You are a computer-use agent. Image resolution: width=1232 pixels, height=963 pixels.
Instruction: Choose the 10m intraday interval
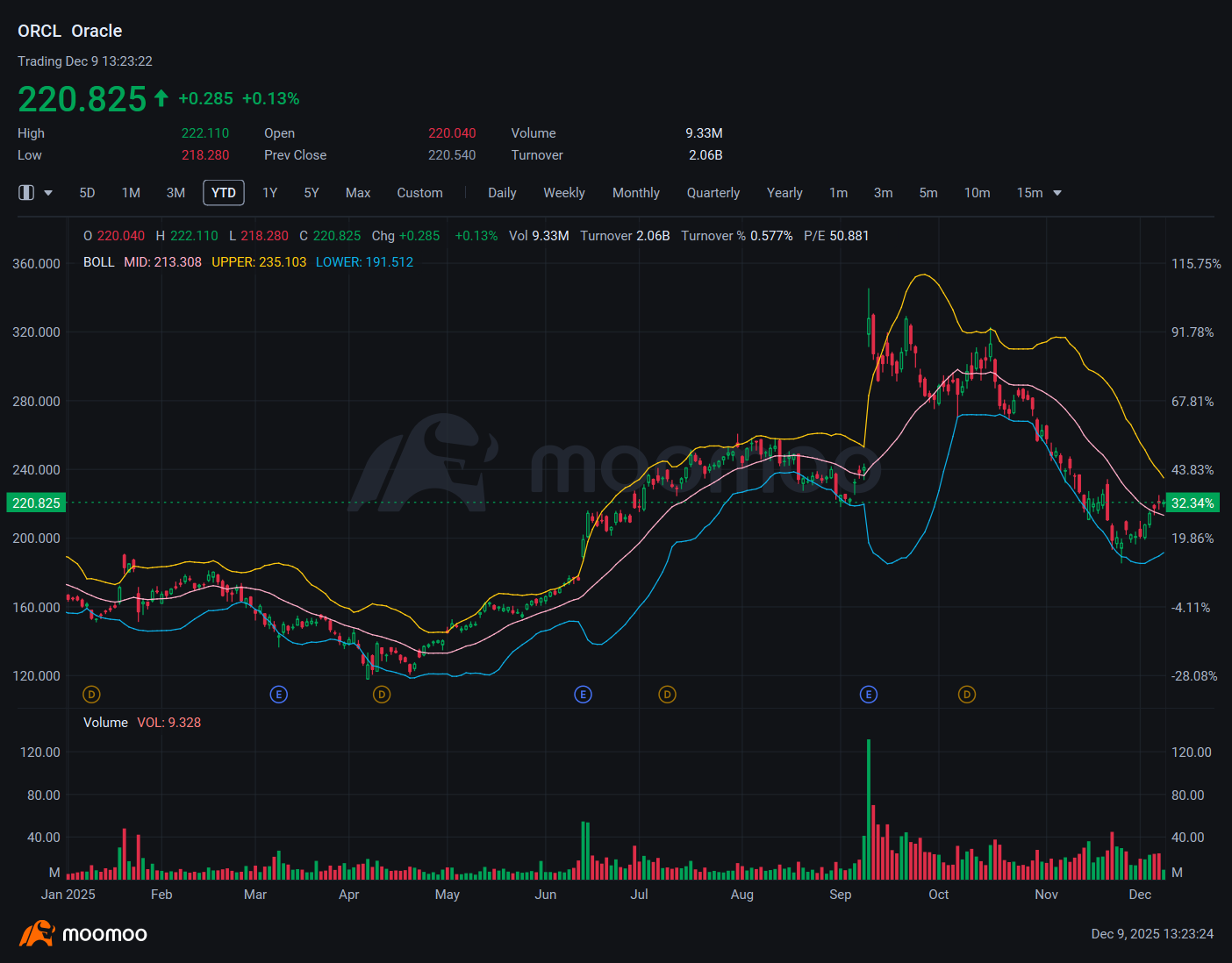(978, 193)
